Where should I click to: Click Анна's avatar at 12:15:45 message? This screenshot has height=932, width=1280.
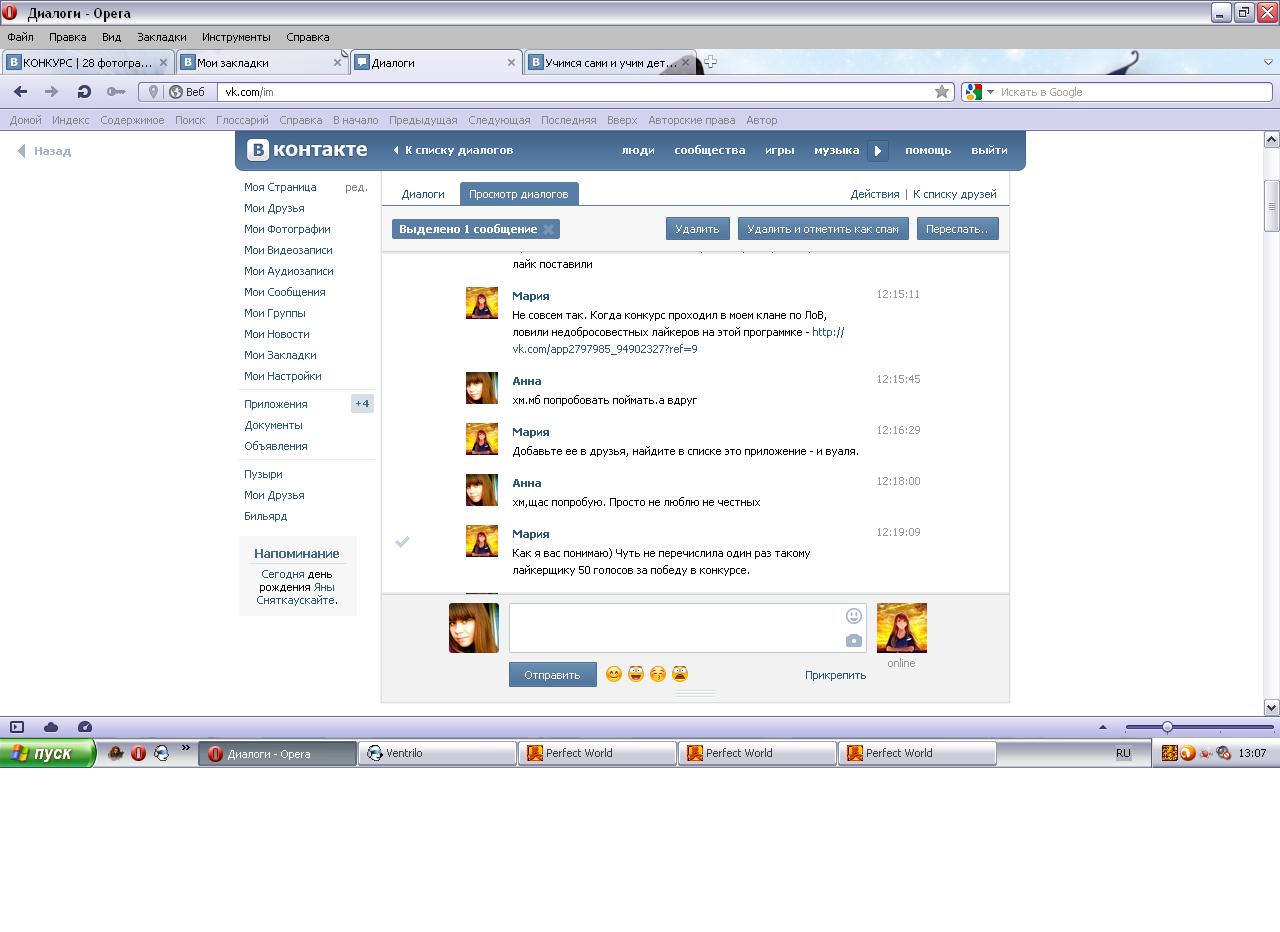pyautogui.click(x=482, y=388)
